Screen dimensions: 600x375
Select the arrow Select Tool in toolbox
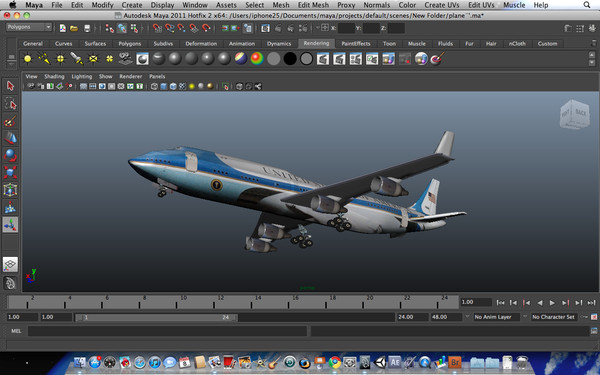pyautogui.click(x=10, y=86)
